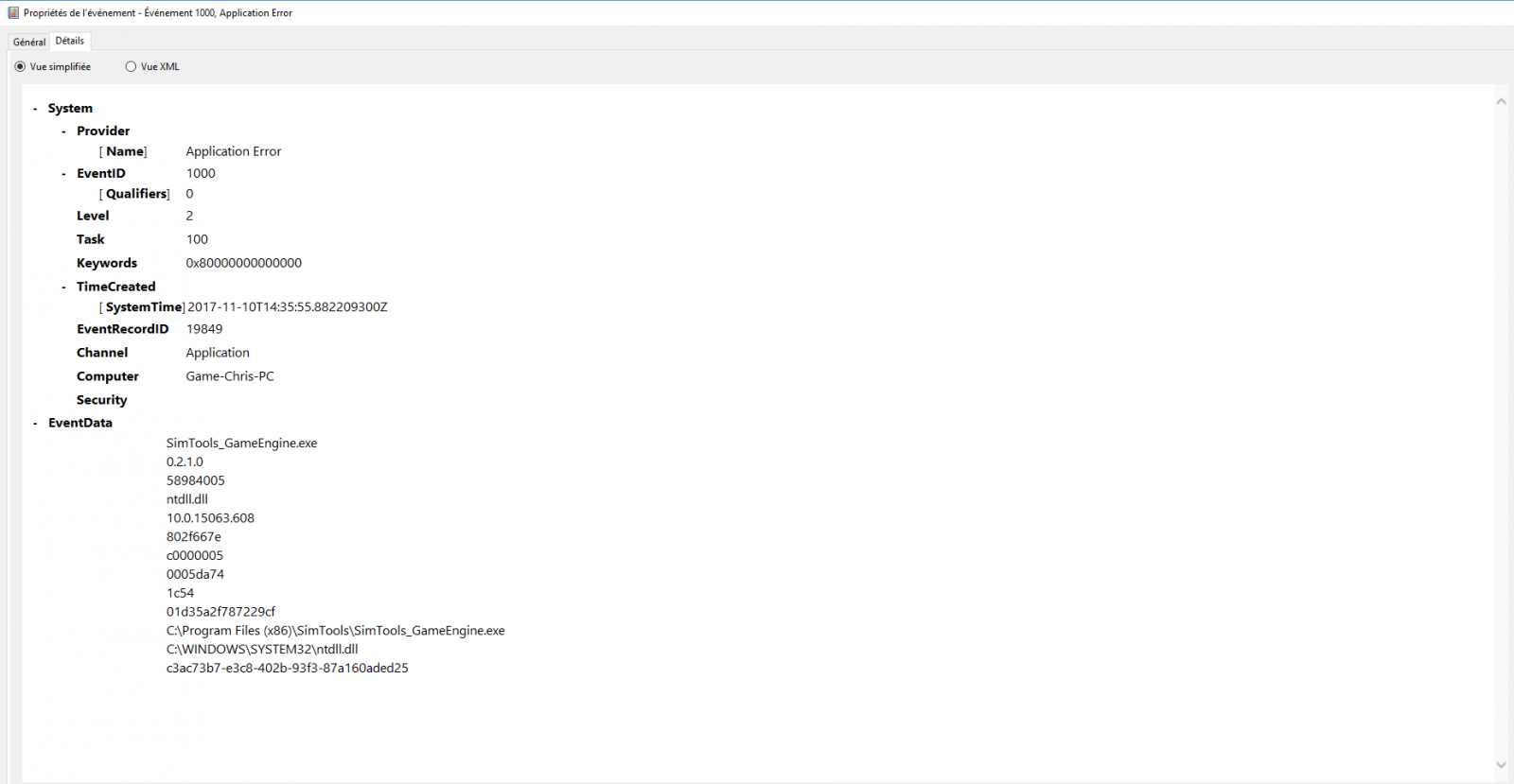
Task: Click the version 10.0.15063.608
Action: pyautogui.click(x=210, y=518)
